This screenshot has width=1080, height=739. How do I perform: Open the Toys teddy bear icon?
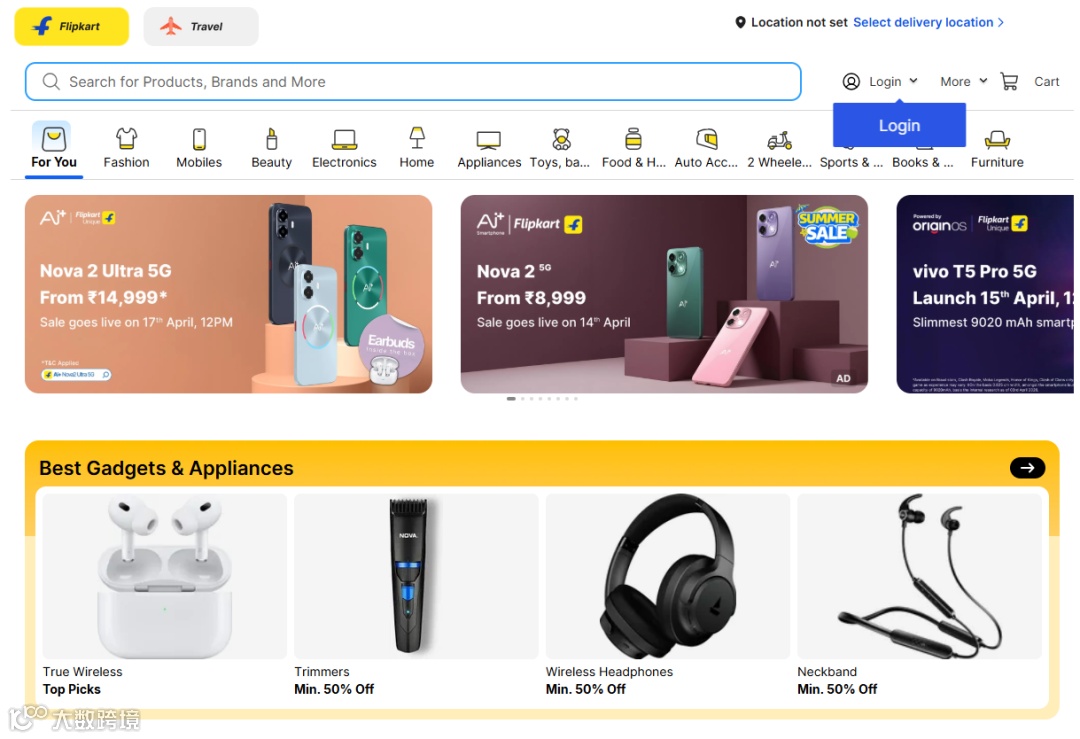(x=561, y=138)
